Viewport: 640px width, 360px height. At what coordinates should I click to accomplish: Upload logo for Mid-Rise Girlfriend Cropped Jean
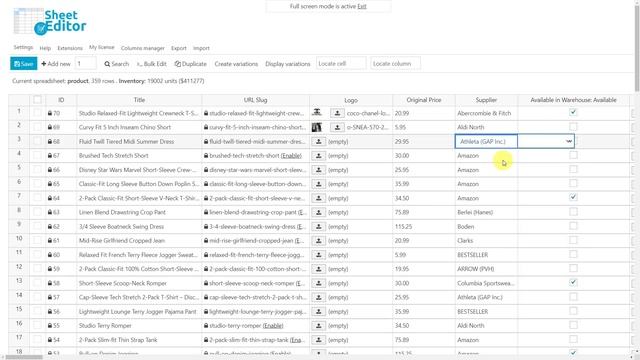(x=318, y=240)
